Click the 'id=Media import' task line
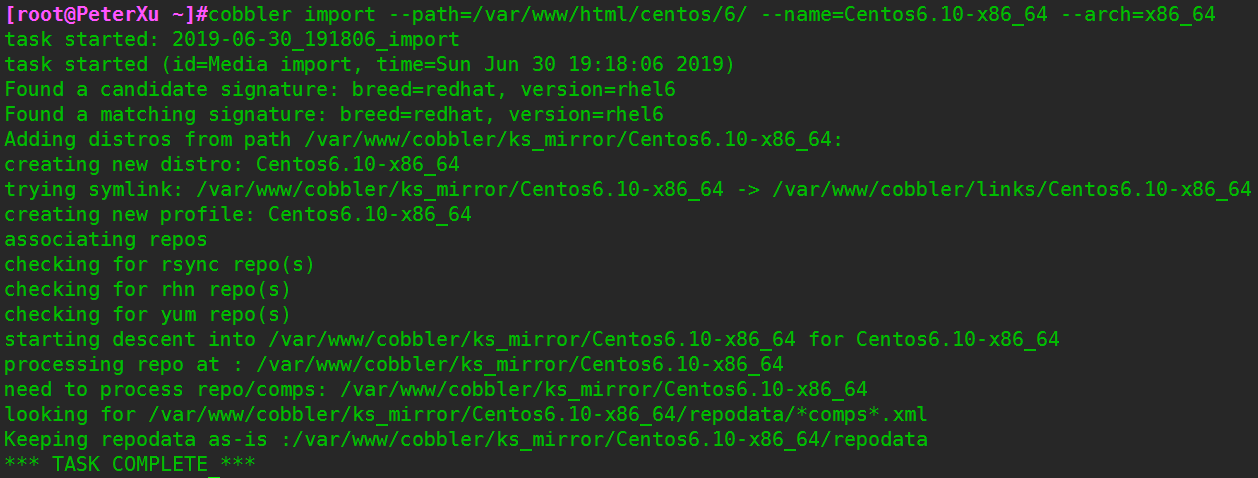 tap(369, 64)
